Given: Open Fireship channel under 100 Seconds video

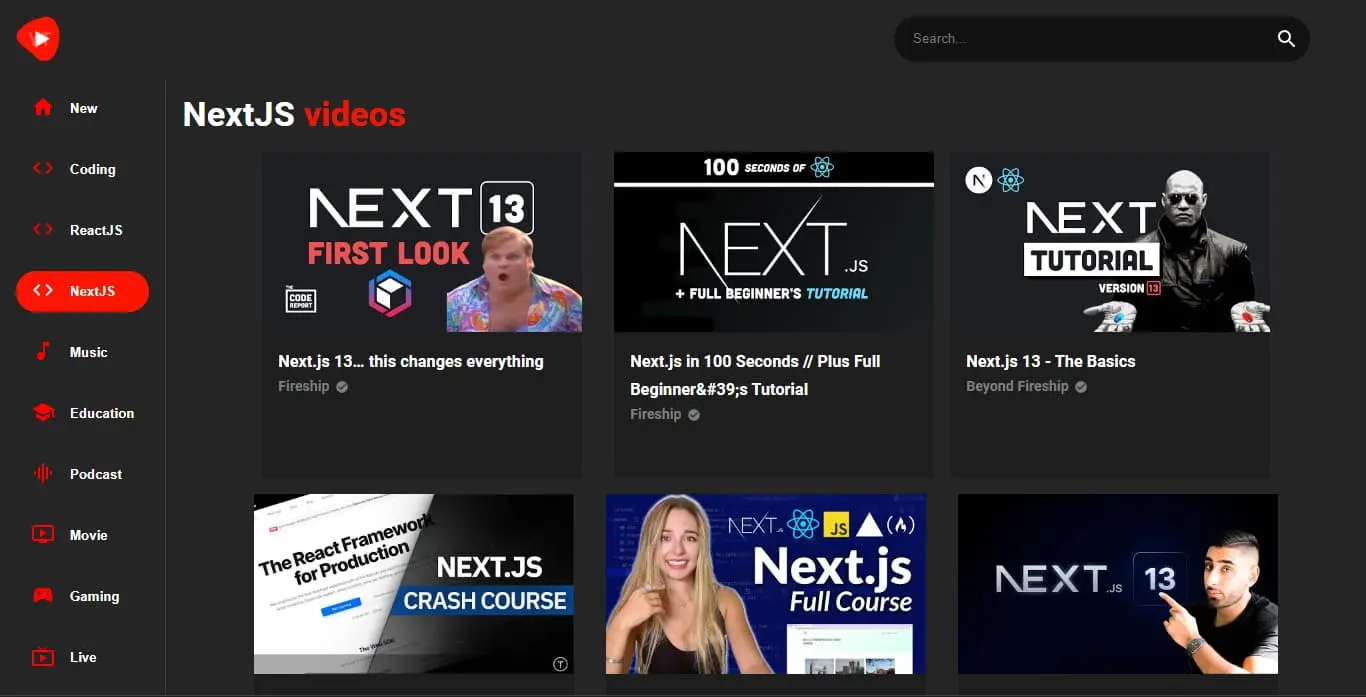Looking at the screenshot, I should [x=656, y=414].
